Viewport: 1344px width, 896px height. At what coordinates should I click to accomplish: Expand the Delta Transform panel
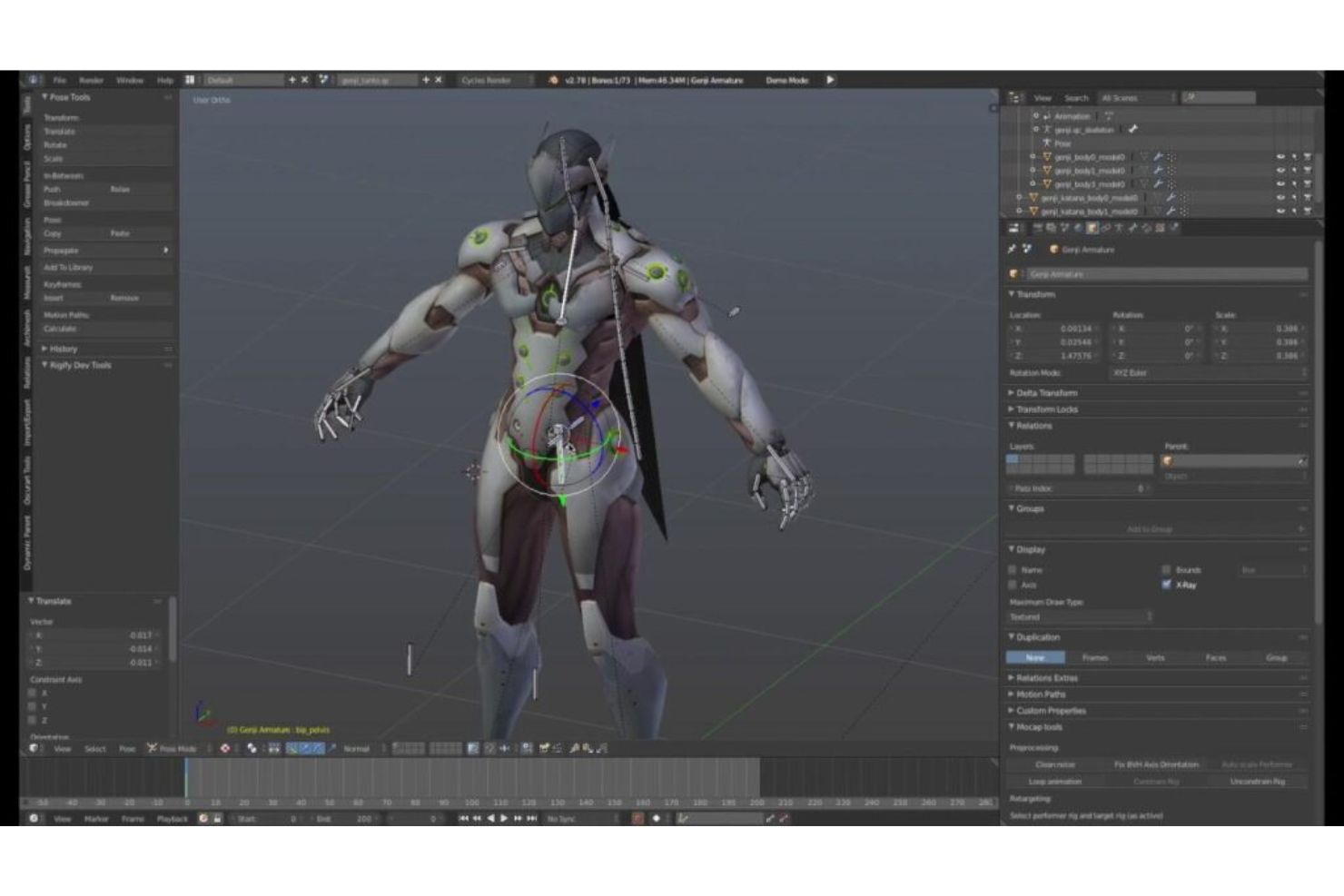click(x=1046, y=393)
